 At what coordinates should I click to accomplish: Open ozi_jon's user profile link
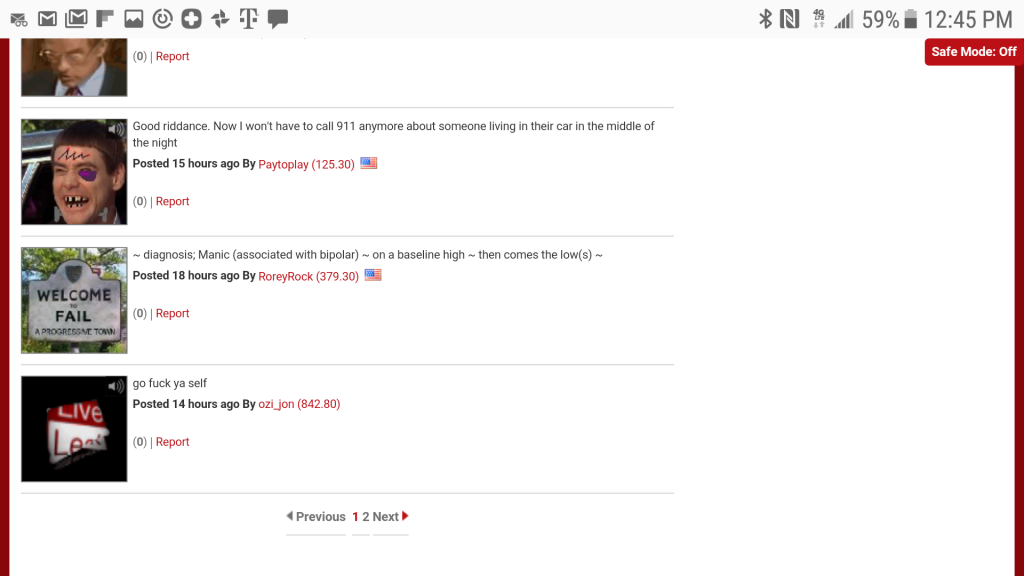(x=299, y=404)
